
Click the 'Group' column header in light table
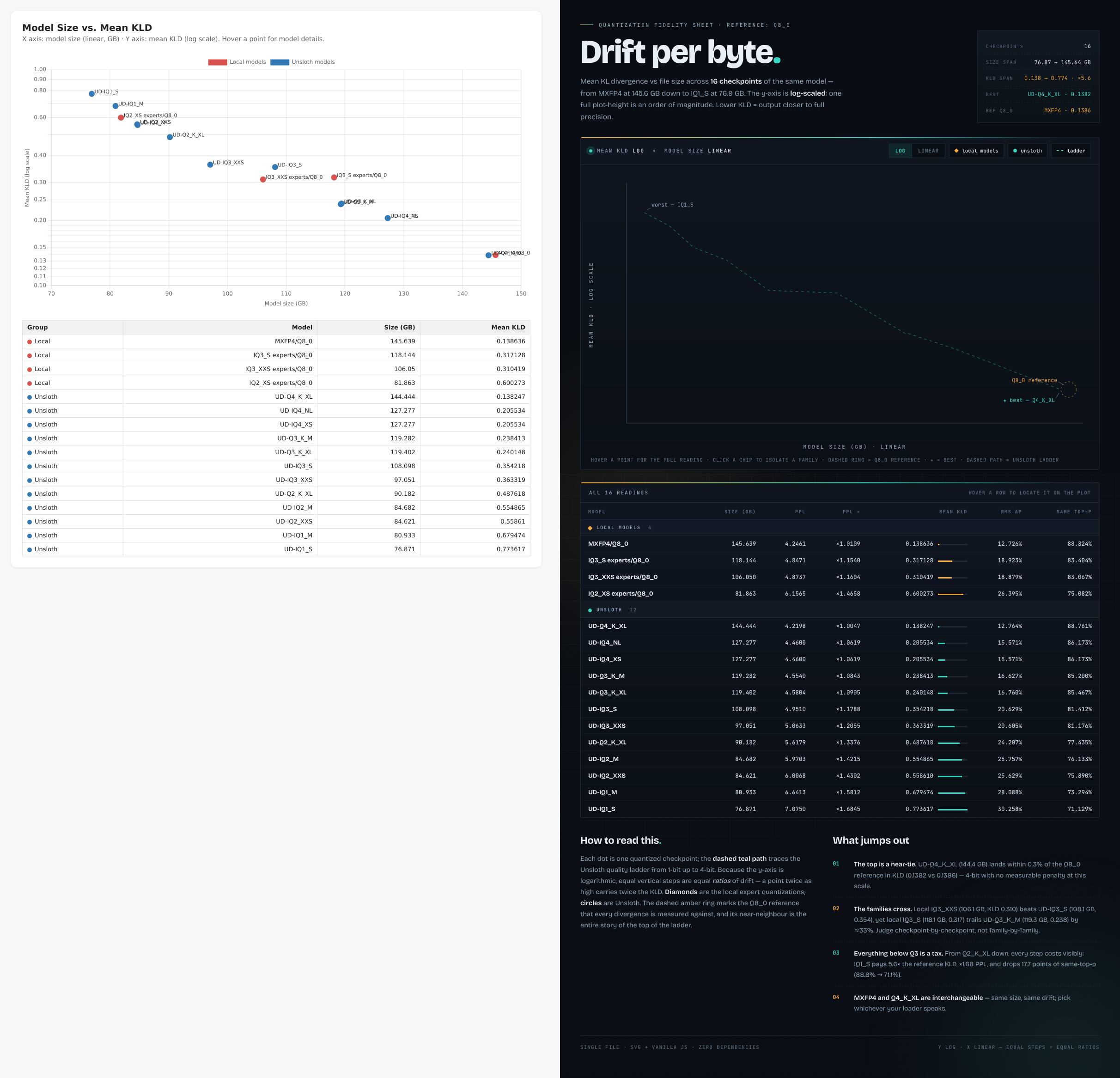coord(73,328)
